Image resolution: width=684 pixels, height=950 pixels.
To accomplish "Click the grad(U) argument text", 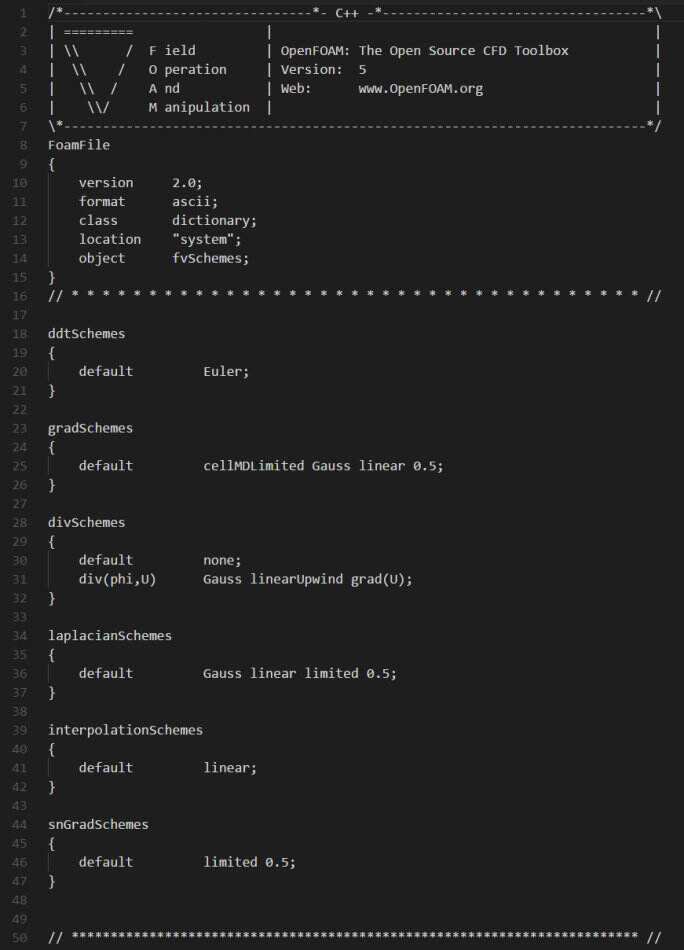I will tap(381, 579).
